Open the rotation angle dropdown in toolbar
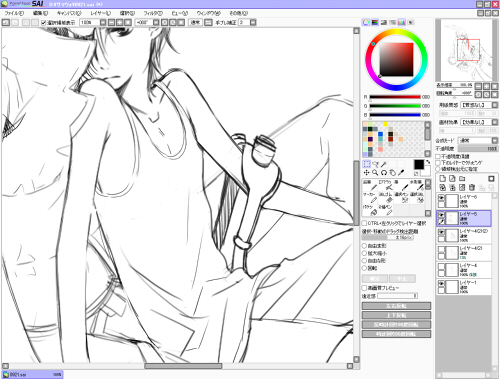Viewport: 500px width, 379px height. click(x=156, y=22)
